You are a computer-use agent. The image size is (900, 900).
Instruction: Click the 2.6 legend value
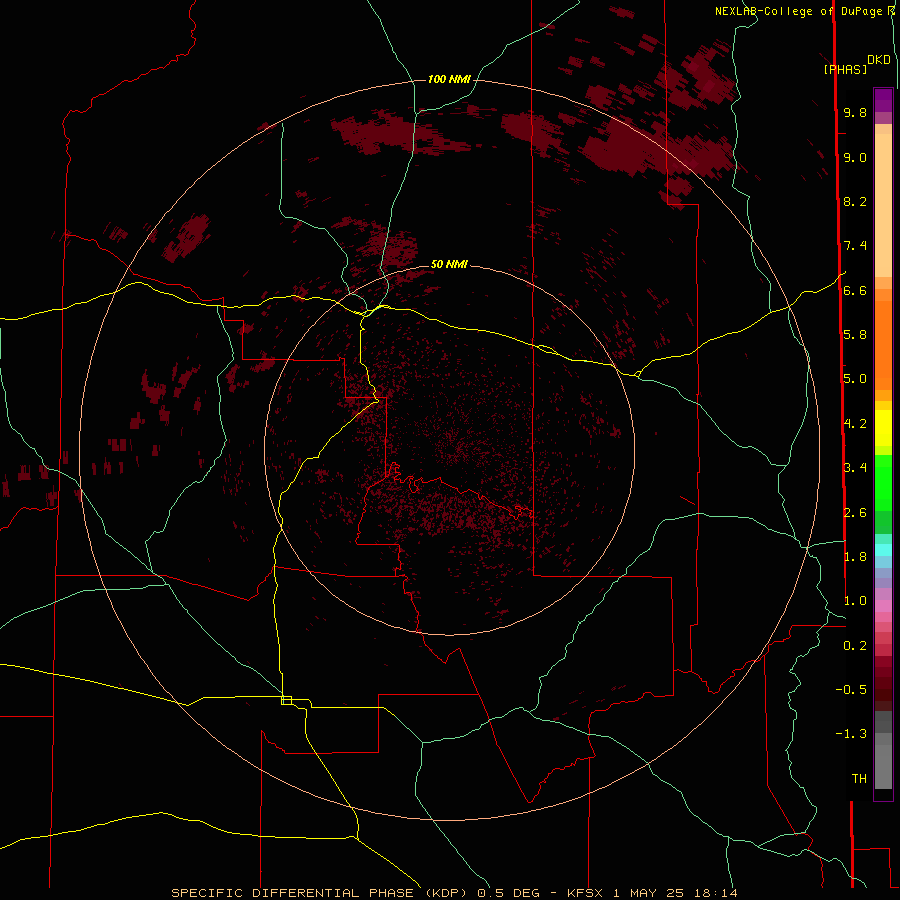tap(855, 513)
